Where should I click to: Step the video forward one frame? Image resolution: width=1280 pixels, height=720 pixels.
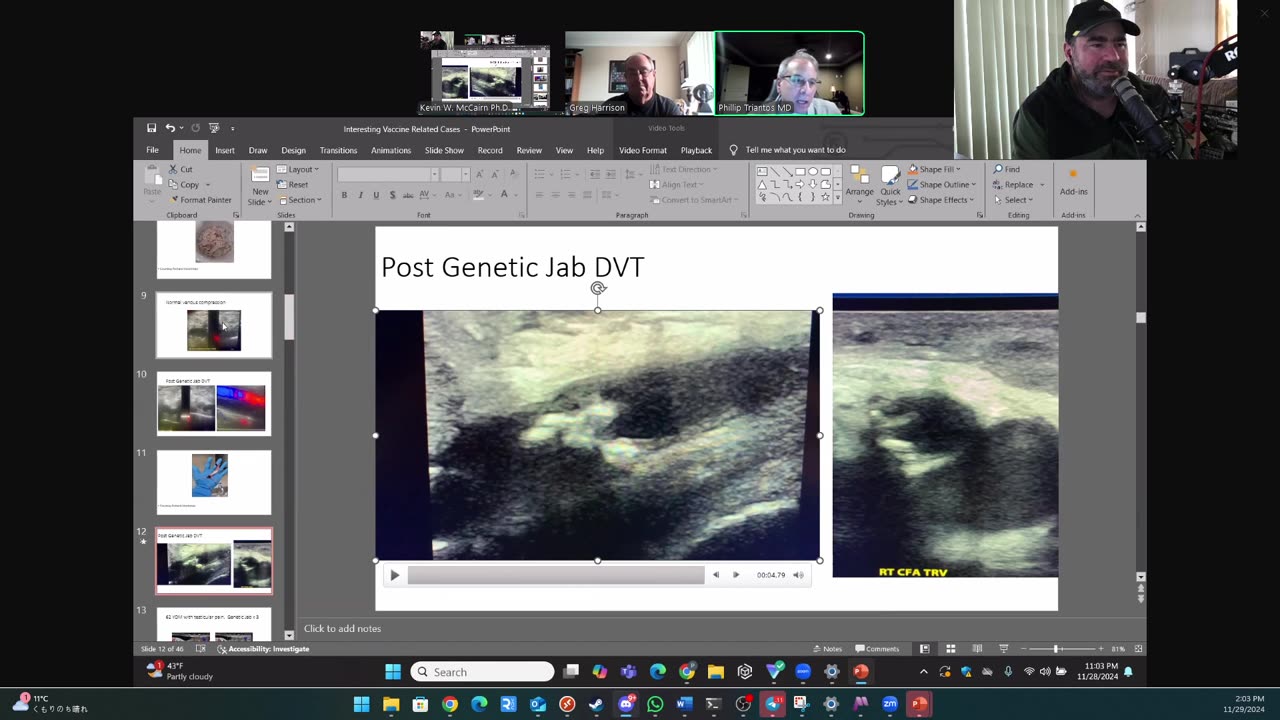click(736, 575)
